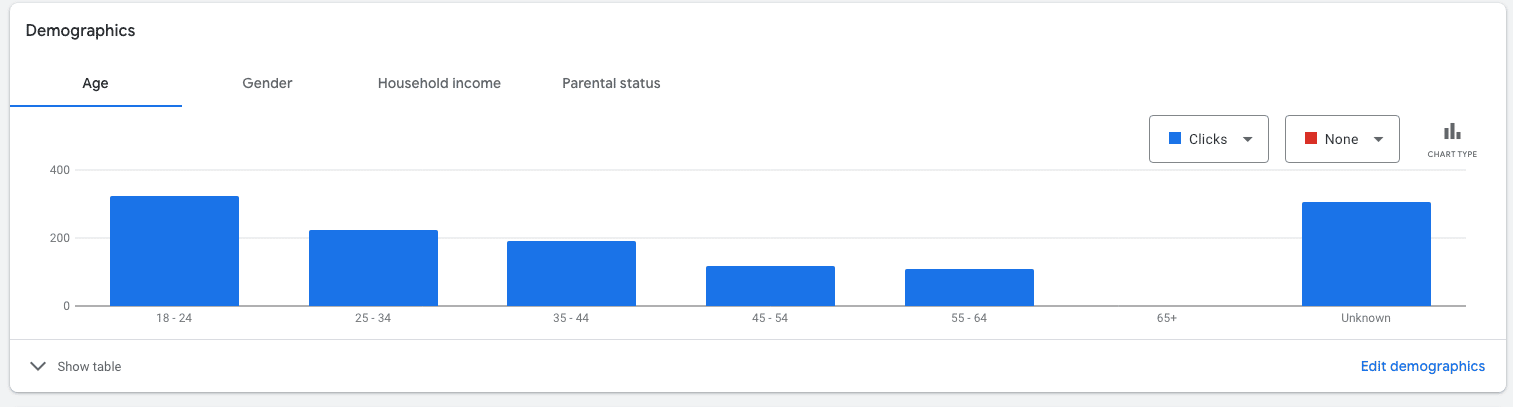Click the red None color square

pyautogui.click(x=1310, y=139)
